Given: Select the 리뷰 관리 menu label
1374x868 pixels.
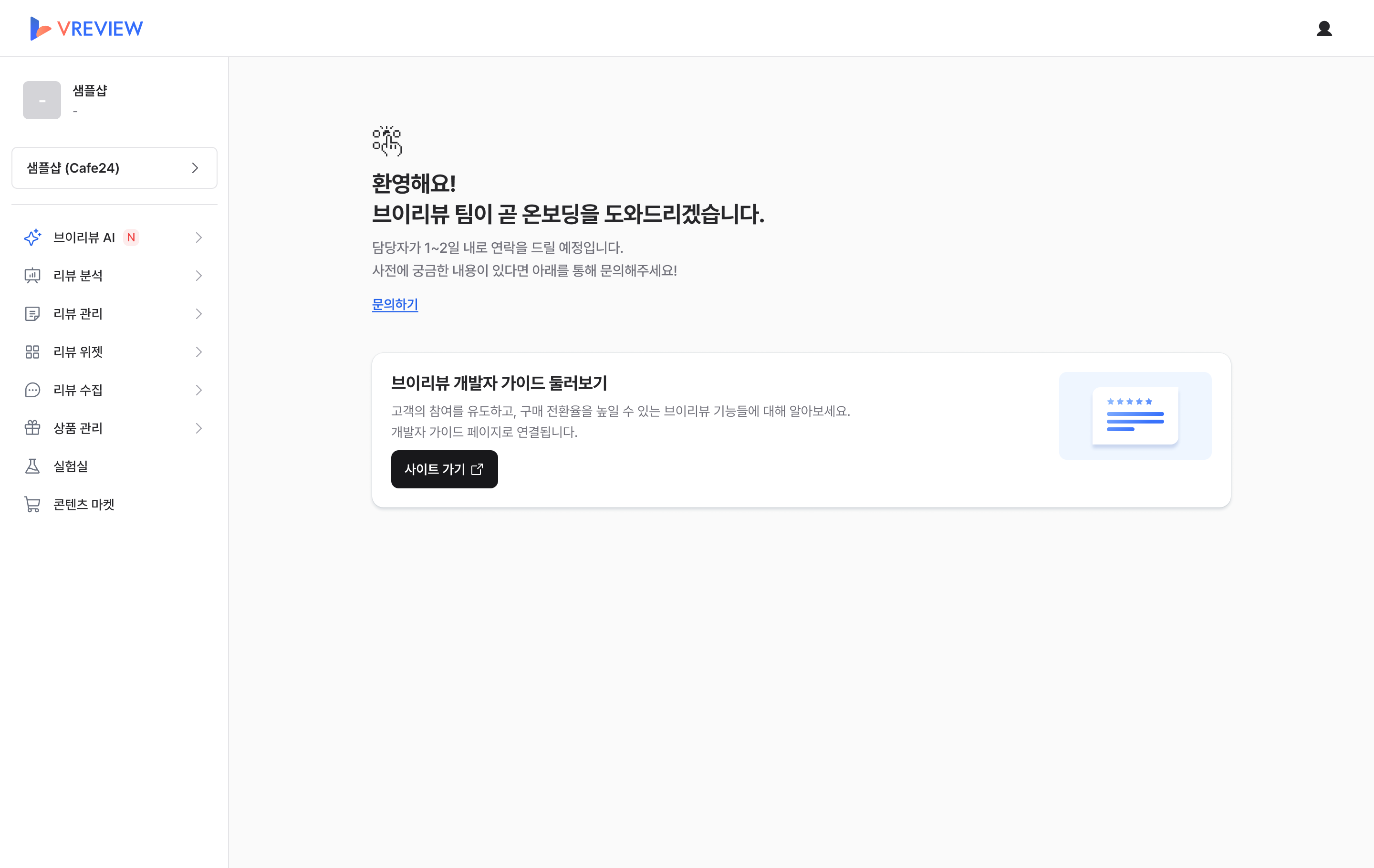Looking at the screenshot, I should [x=78, y=314].
